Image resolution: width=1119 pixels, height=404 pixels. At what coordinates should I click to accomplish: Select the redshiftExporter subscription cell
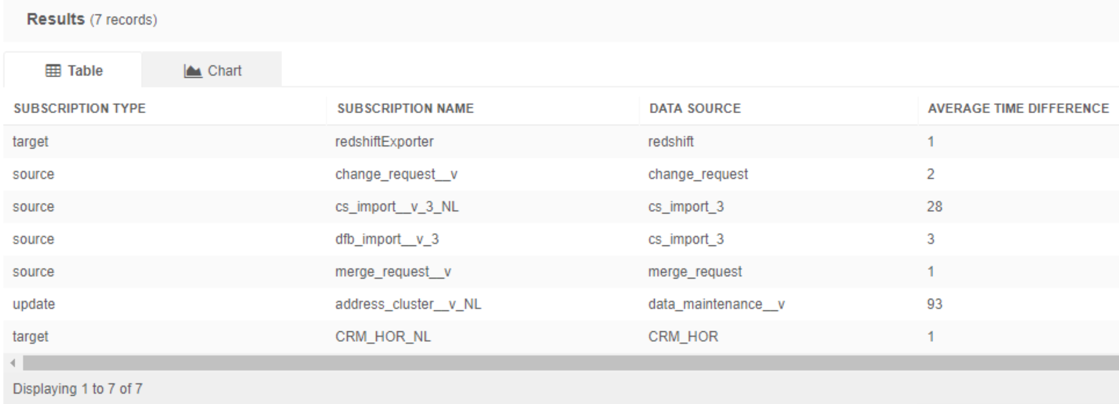pos(385,141)
